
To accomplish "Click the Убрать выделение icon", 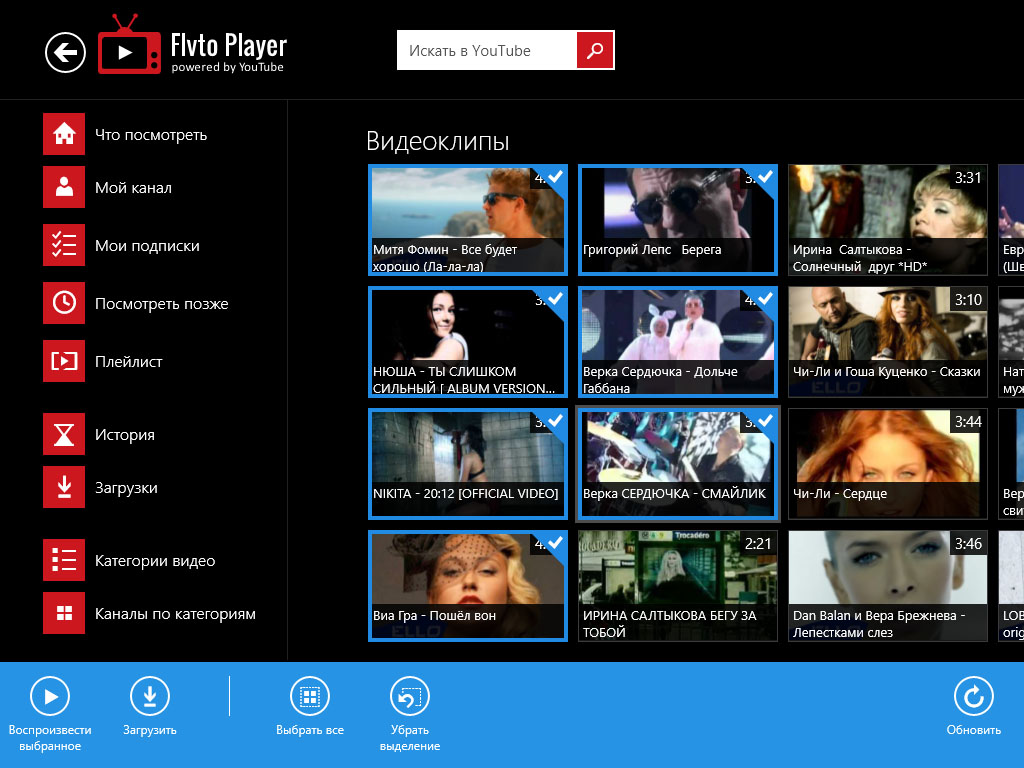I will click(409, 697).
